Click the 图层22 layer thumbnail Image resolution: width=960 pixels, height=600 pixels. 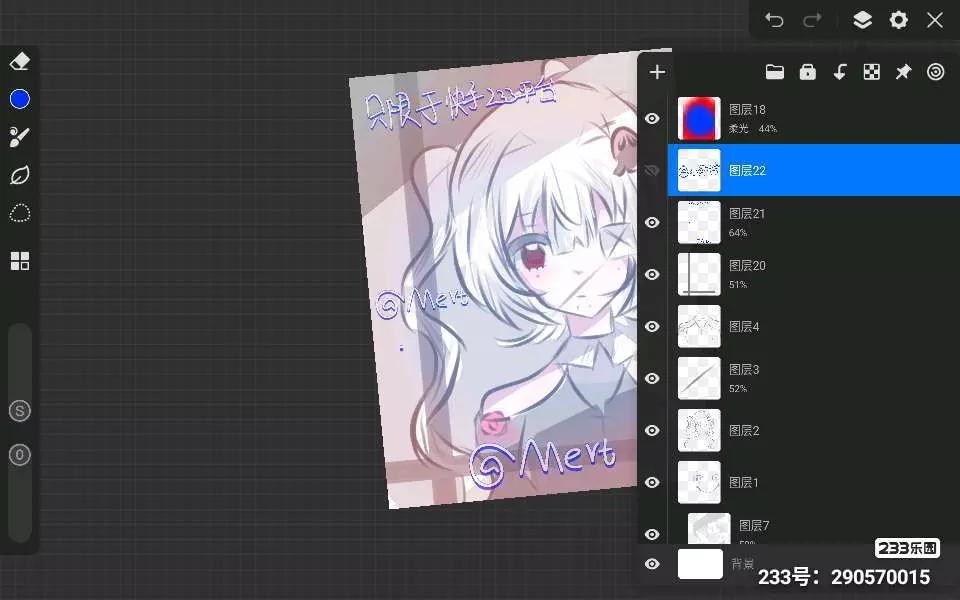click(x=699, y=170)
